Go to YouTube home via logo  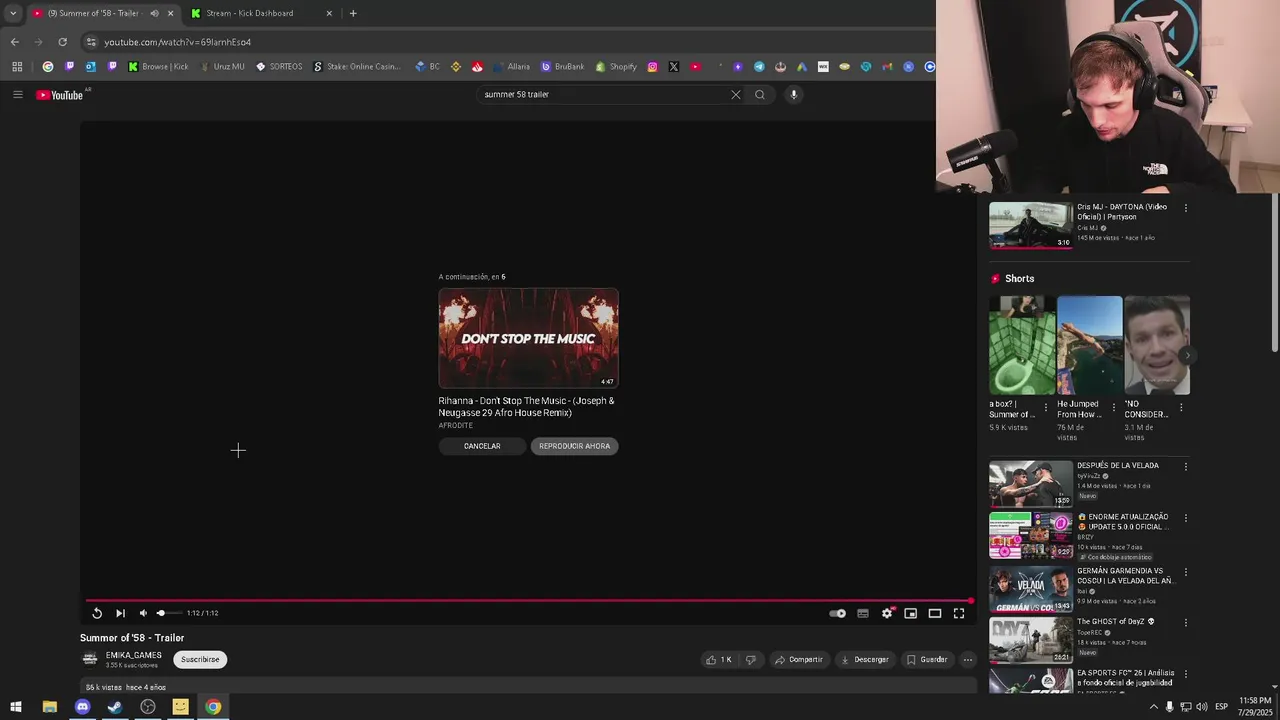pyautogui.click(x=60, y=95)
